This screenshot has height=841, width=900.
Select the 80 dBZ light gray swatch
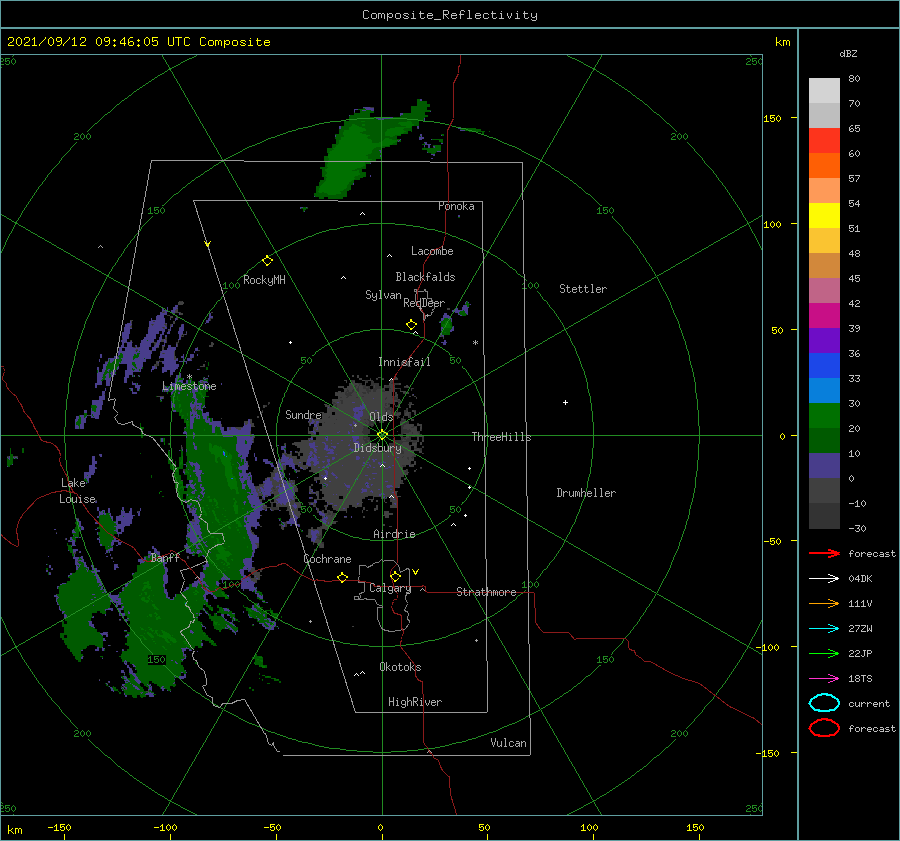coord(824,90)
